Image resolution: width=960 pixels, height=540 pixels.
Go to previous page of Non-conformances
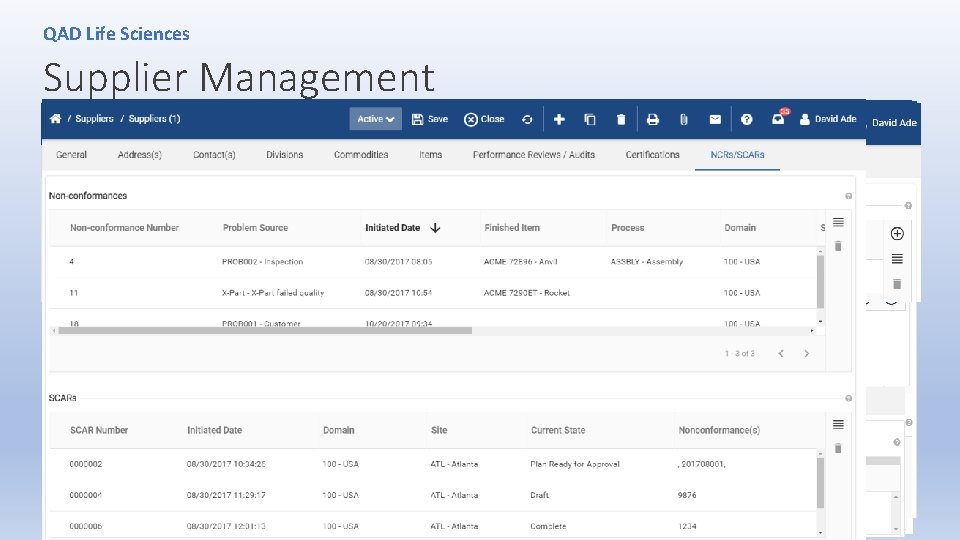click(x=781, y=354)
